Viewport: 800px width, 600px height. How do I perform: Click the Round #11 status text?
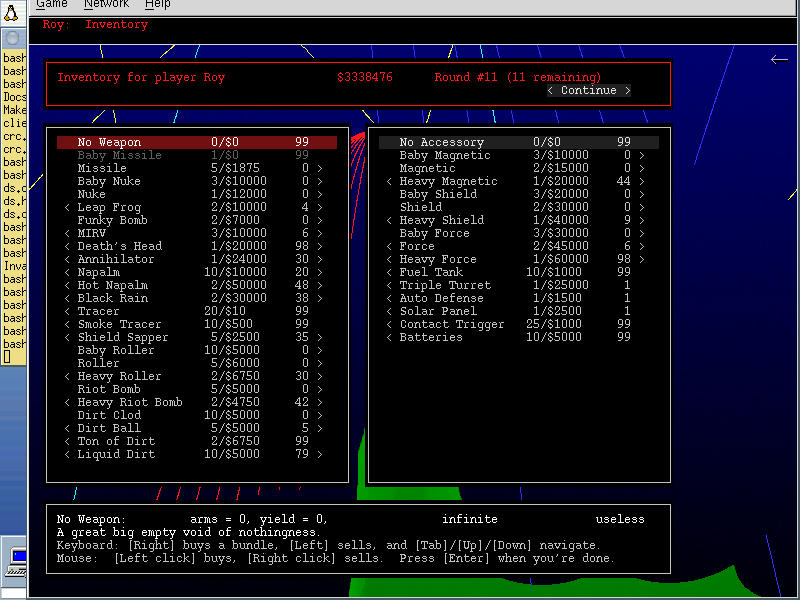click(517, 77)
